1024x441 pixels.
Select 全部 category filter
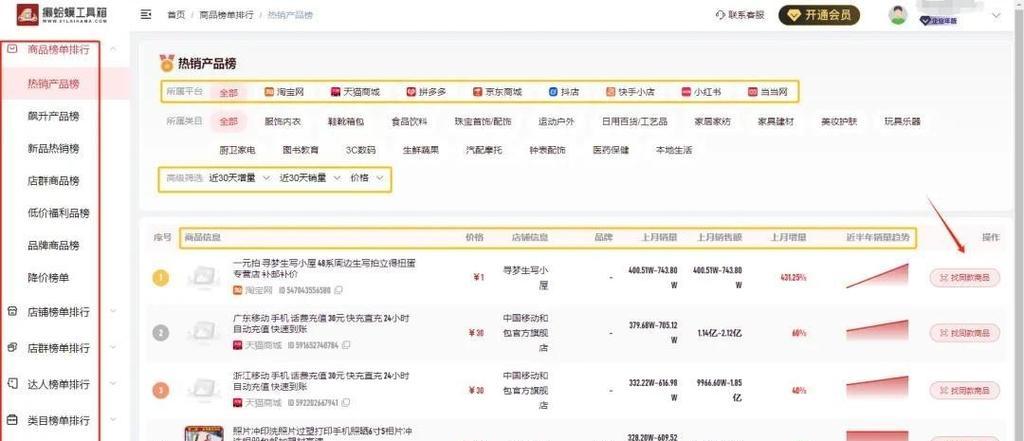click(229, 122)
